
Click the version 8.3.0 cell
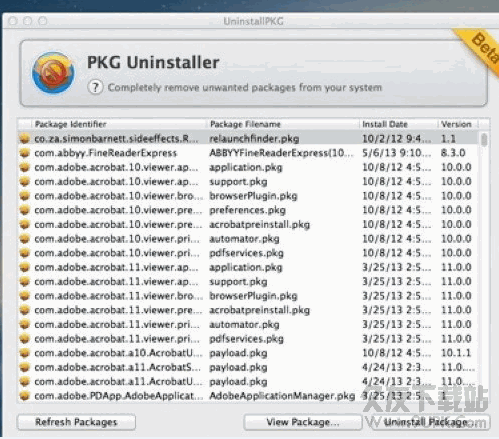tap(453, 153)
